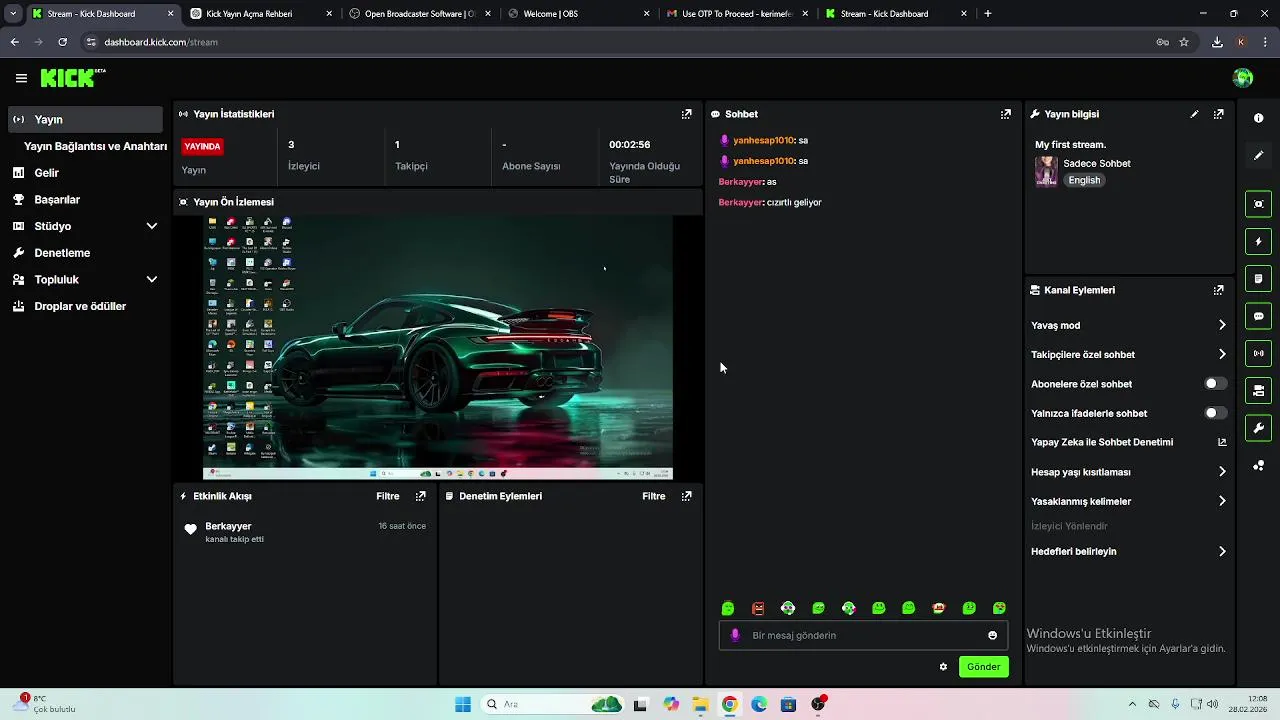Click username Berkayyer in cızırtlı geliyor message
This screenshot has height=720, width=1280.
point(741,202)
